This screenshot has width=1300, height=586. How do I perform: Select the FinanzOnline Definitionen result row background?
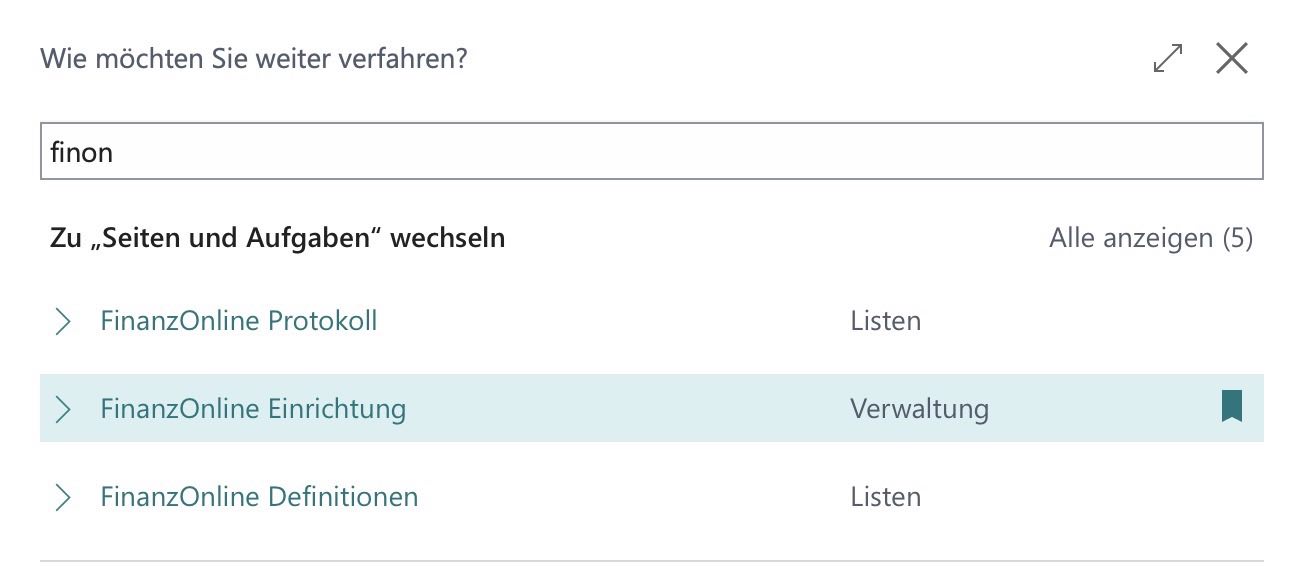(652, 497)
